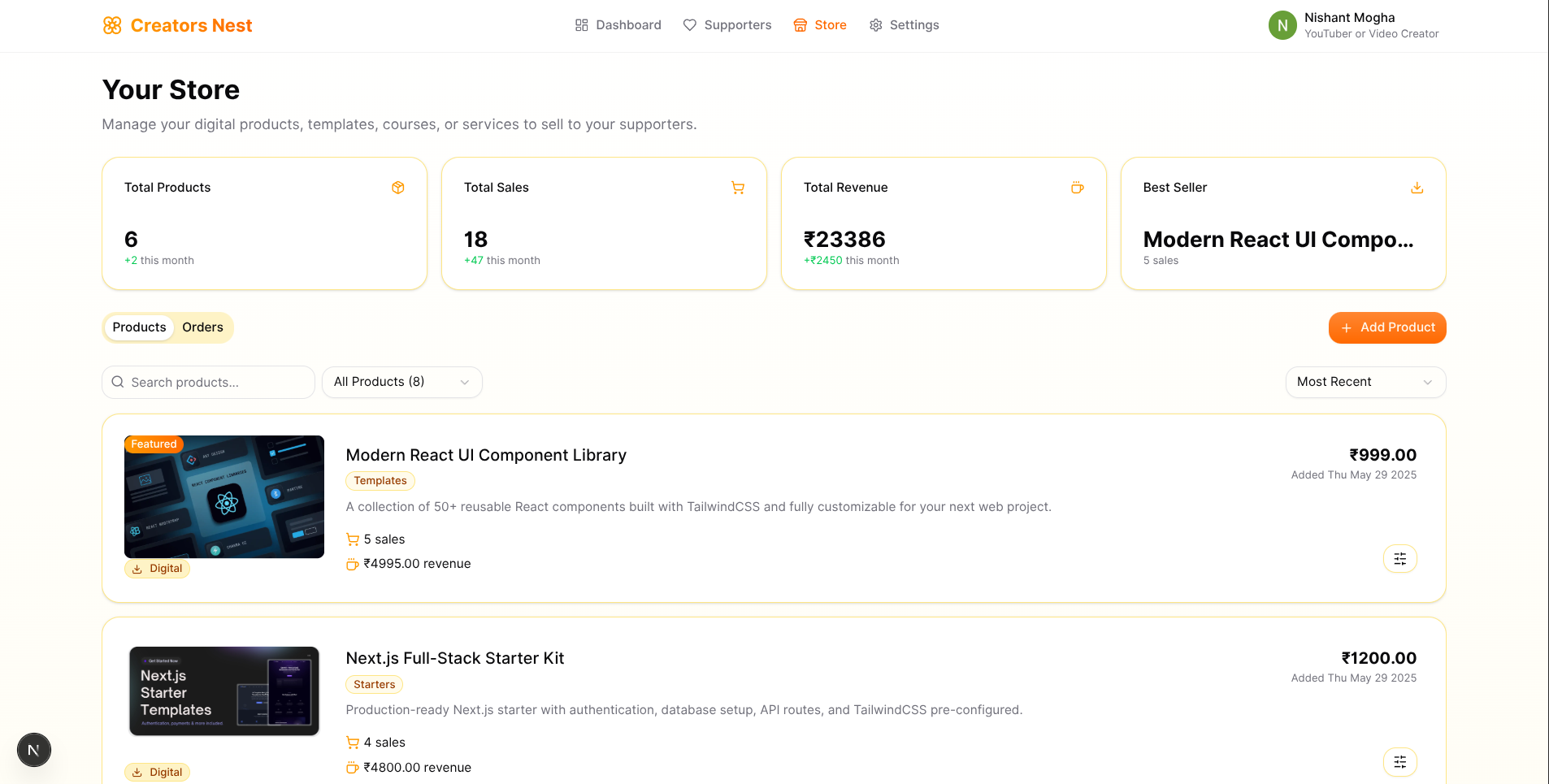1549x784 pixels.
Task: Open the Nishant Mogha profile name
Action: (1349, 18)
